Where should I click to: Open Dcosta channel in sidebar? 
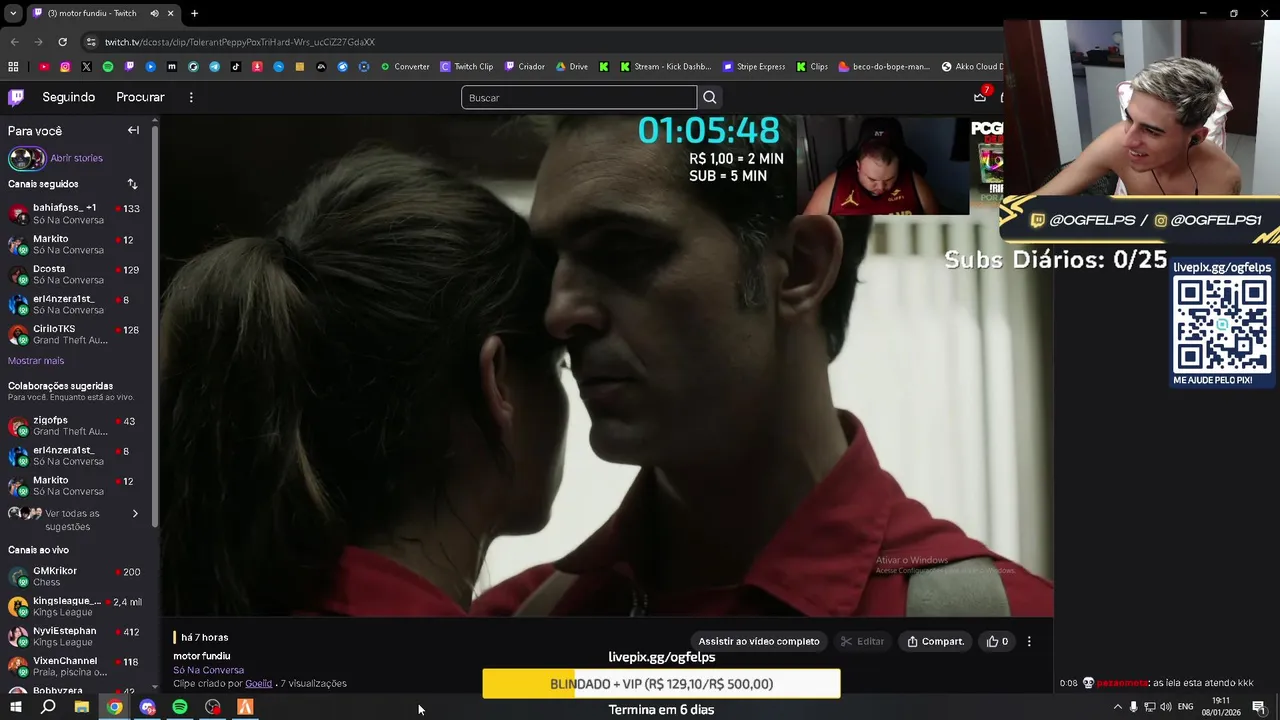[x=75, y=274]
